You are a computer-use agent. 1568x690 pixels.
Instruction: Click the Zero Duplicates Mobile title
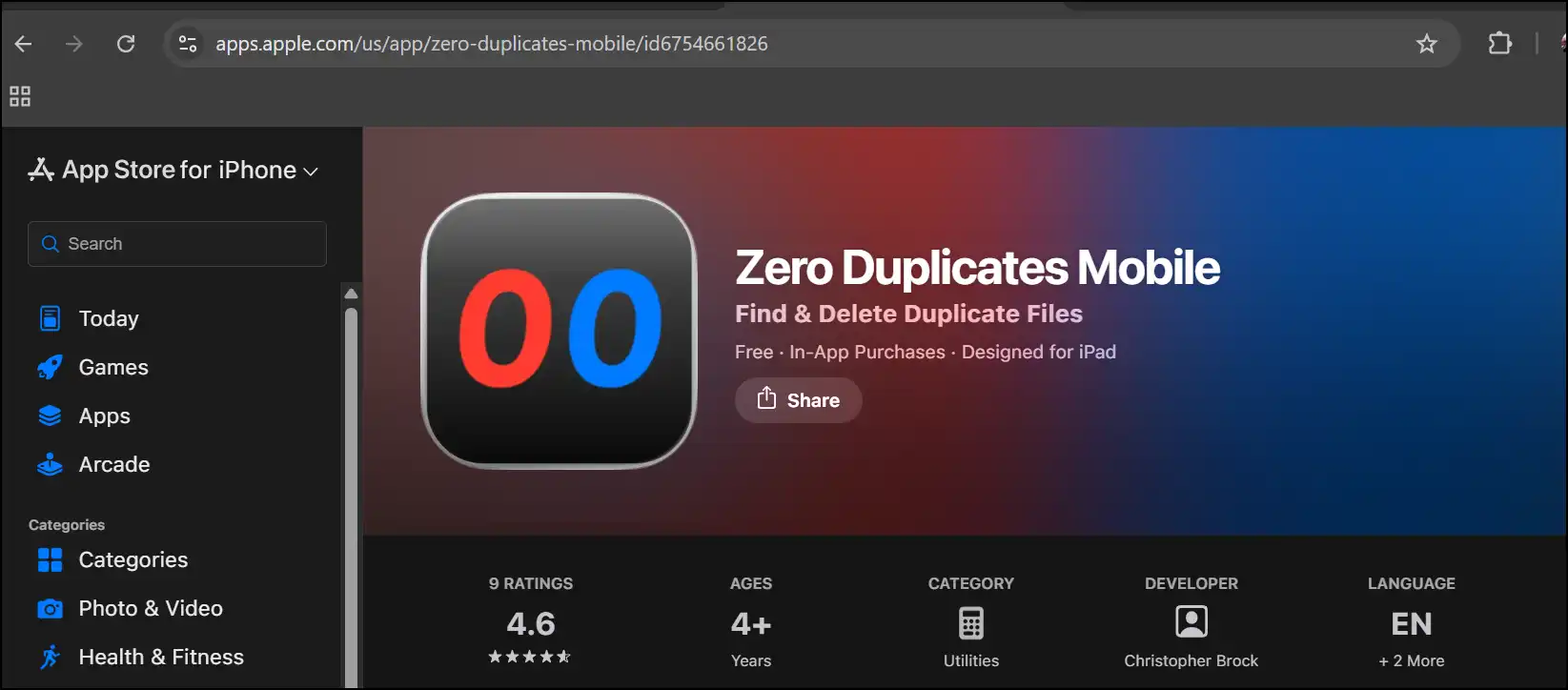pos(977,268)
